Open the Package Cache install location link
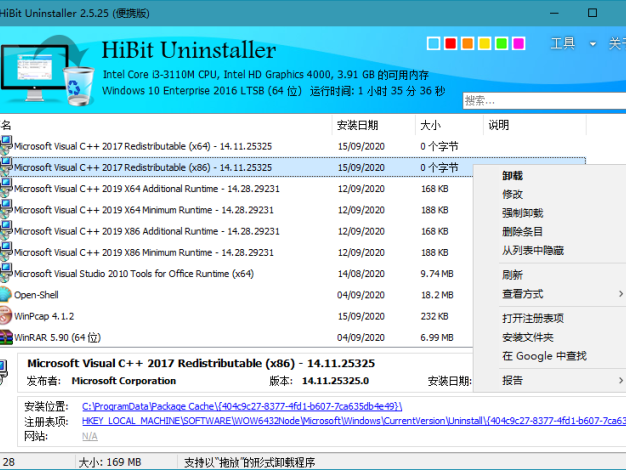The height and width of the screenshot is (470, 626). 242,407
